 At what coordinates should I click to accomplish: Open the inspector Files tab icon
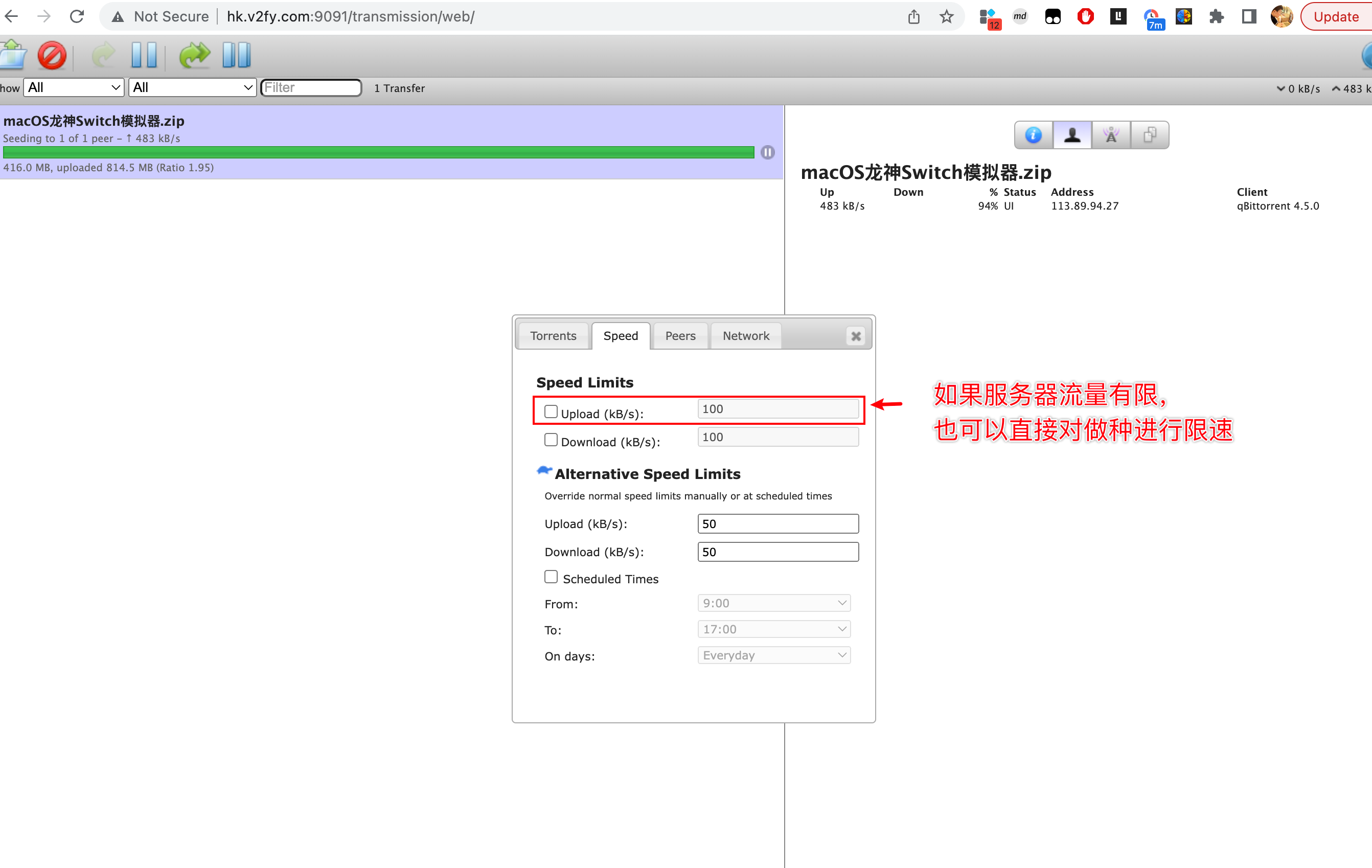[1149, 135]
